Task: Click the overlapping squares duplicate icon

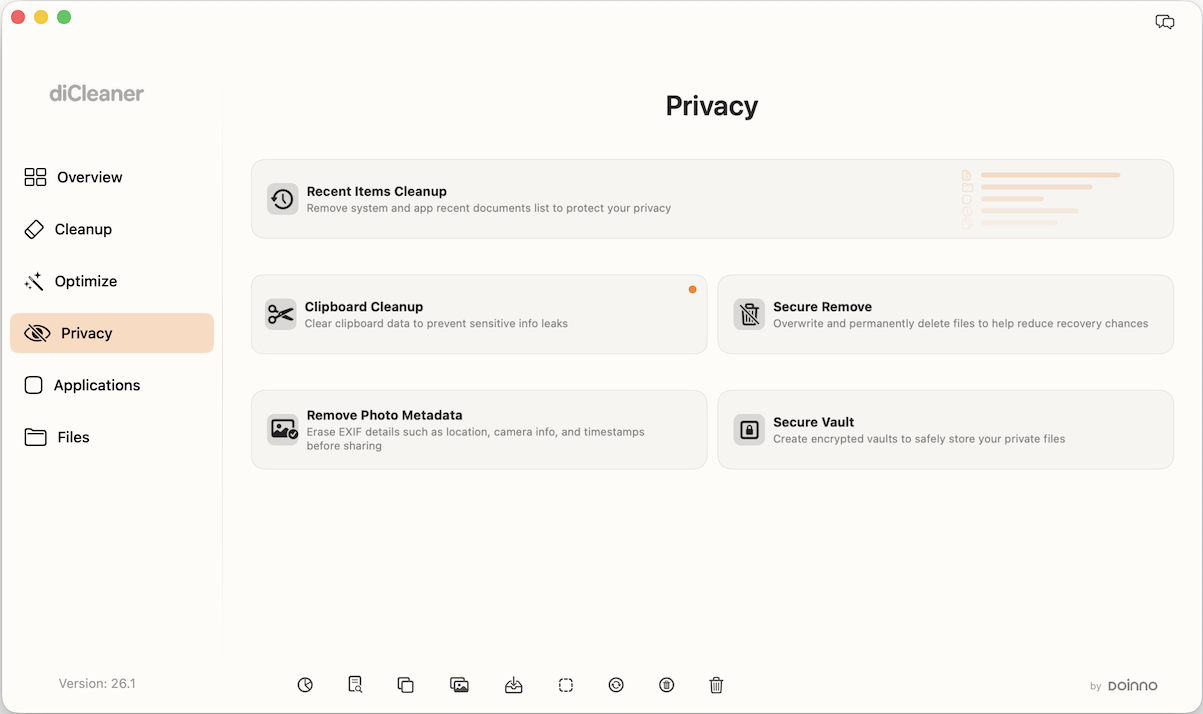Action: tap(405, 685)
